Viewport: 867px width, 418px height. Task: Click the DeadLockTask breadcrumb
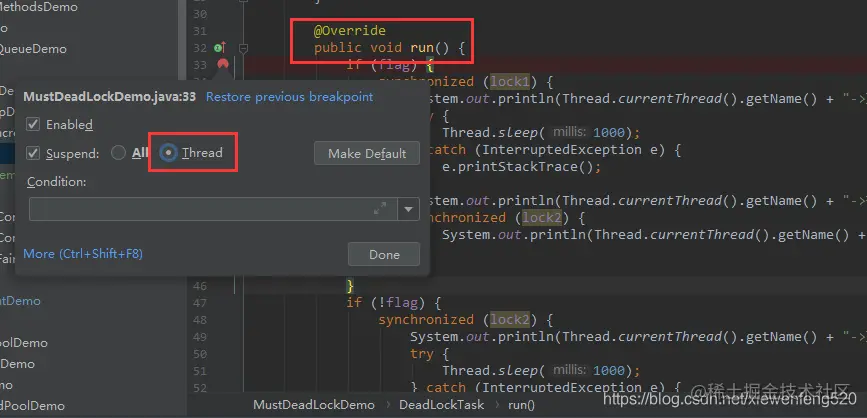tap(442, 405)
